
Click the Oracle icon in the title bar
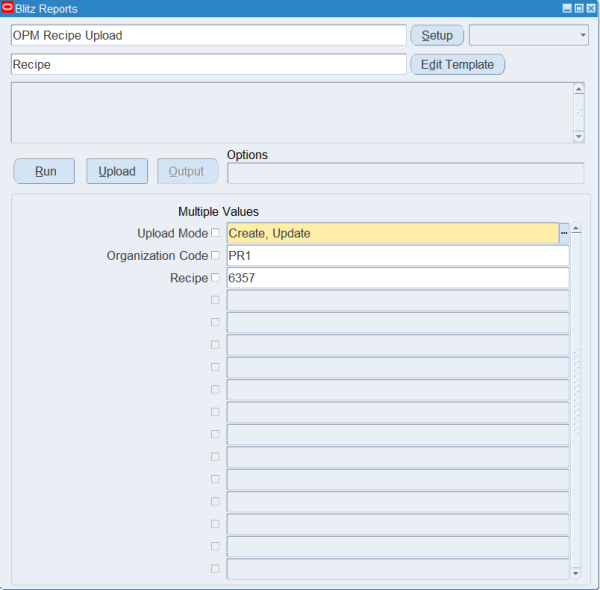click(x=7, y=7)
